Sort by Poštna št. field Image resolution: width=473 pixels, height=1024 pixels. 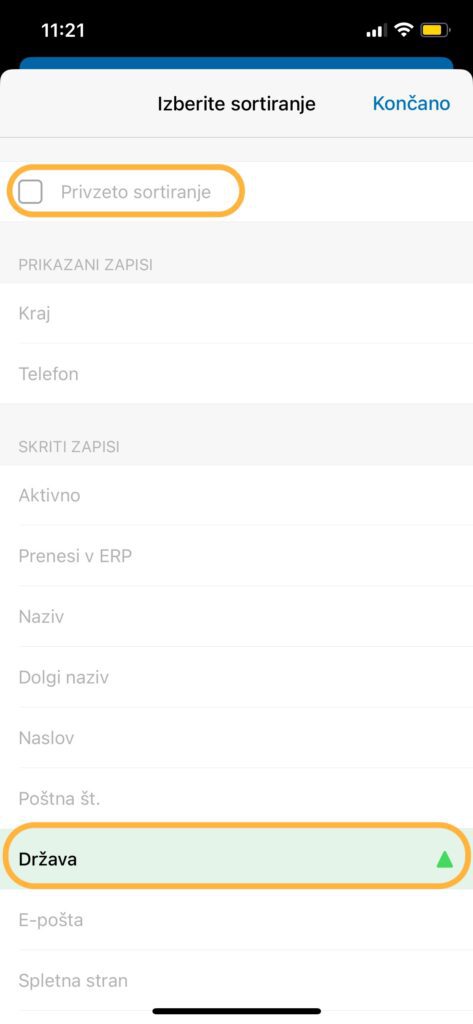point(236,799)
